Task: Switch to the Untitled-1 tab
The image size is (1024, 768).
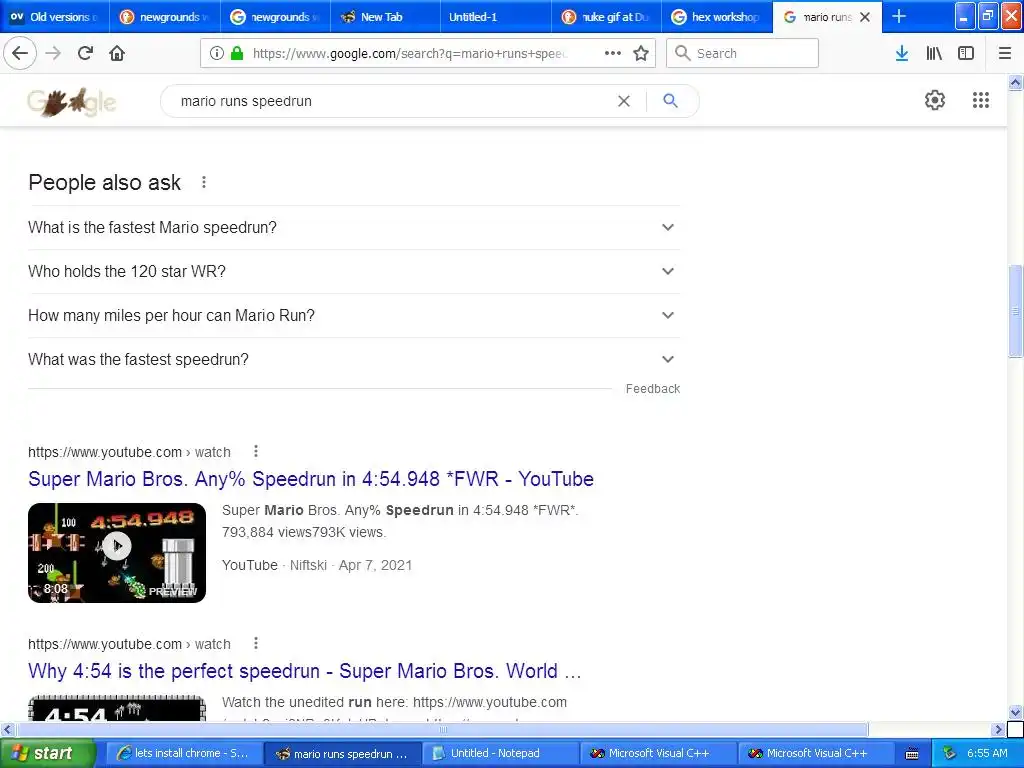Action: tap(496, 17)
